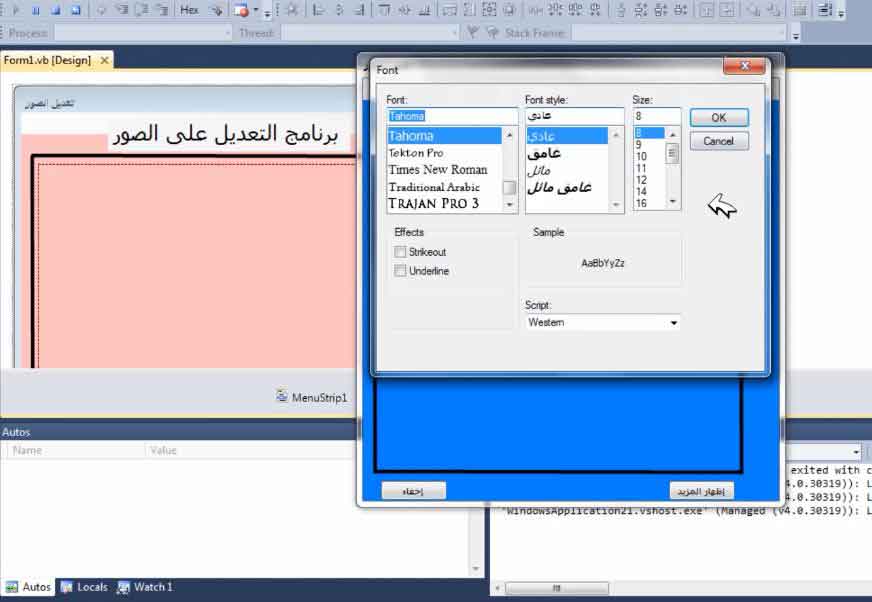The height and width of the screenshot is (602, 872).
Task: Click the Font name input field
Action: pyautogui.click(x=451, y=116)
